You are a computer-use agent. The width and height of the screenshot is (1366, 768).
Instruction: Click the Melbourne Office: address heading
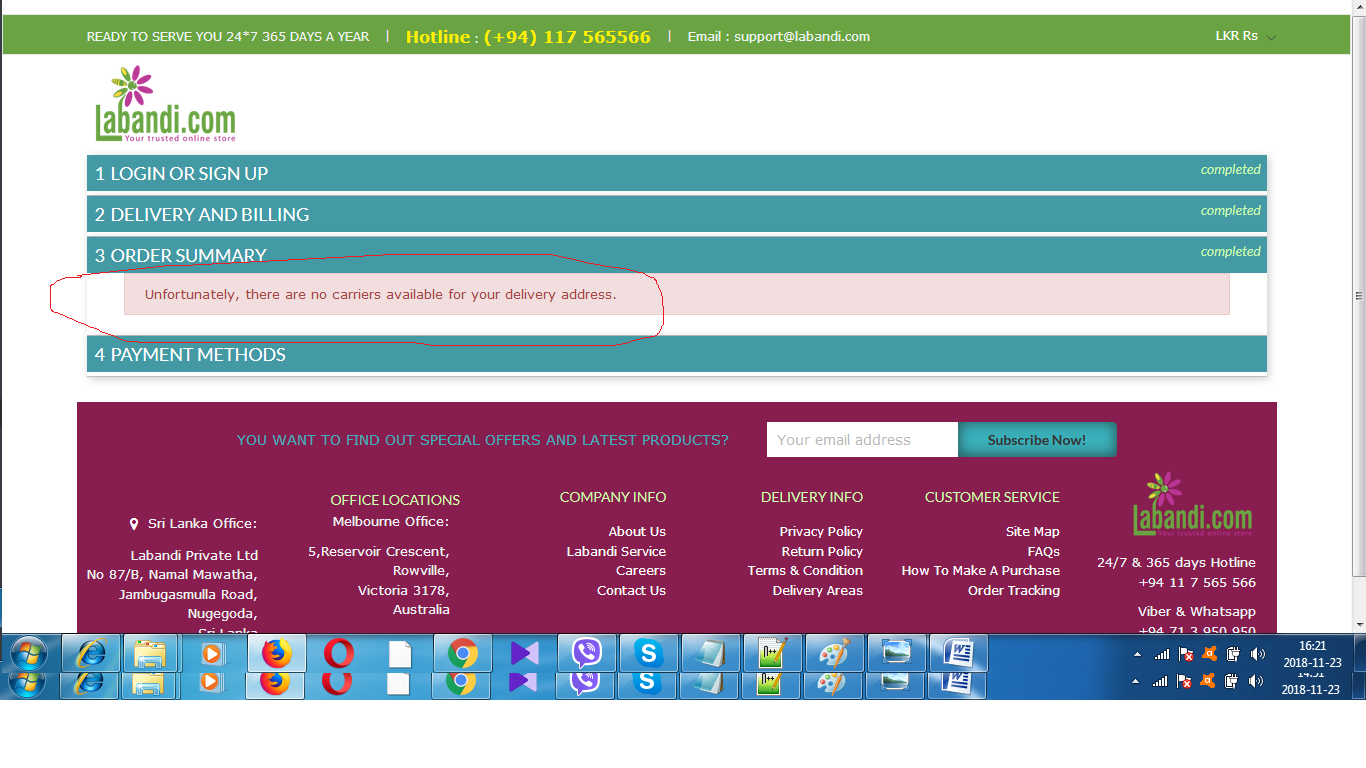click(x=391, y=522)
